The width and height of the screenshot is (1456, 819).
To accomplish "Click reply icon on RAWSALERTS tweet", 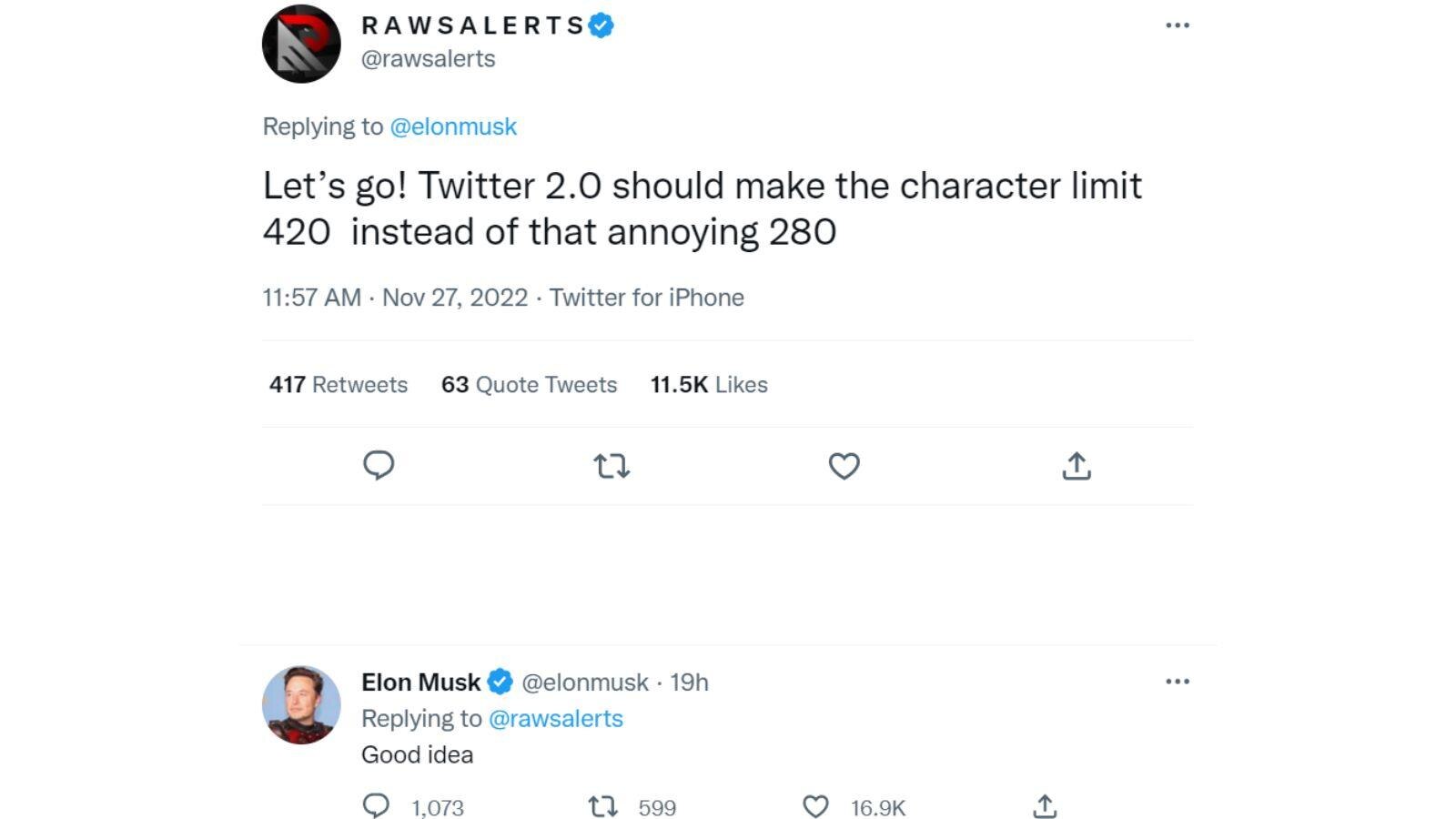I will [x=379, y=465].
